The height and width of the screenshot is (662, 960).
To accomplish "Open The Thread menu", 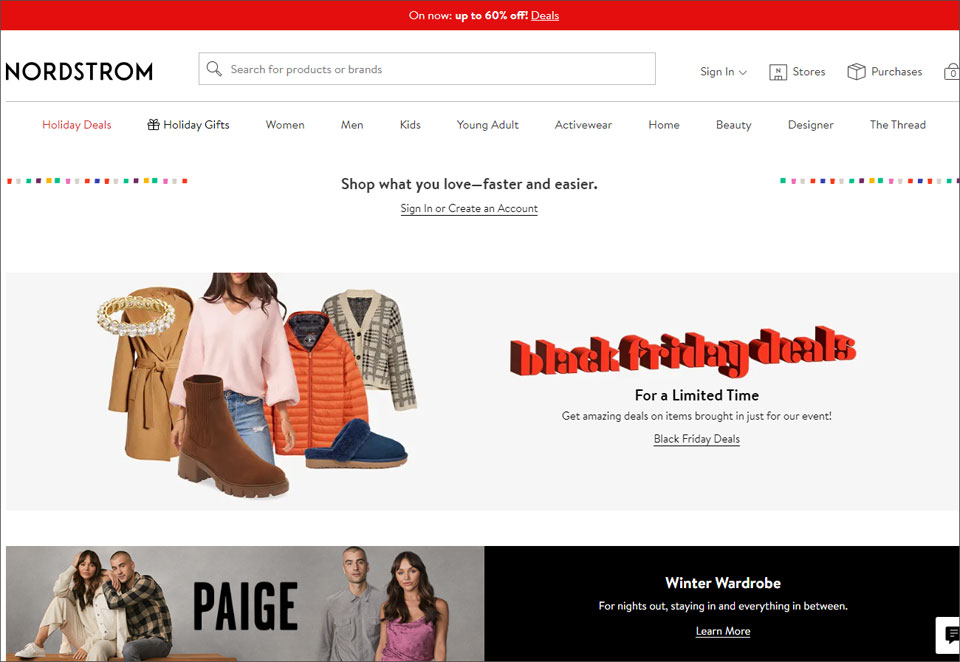I will (x=898, y=125).
